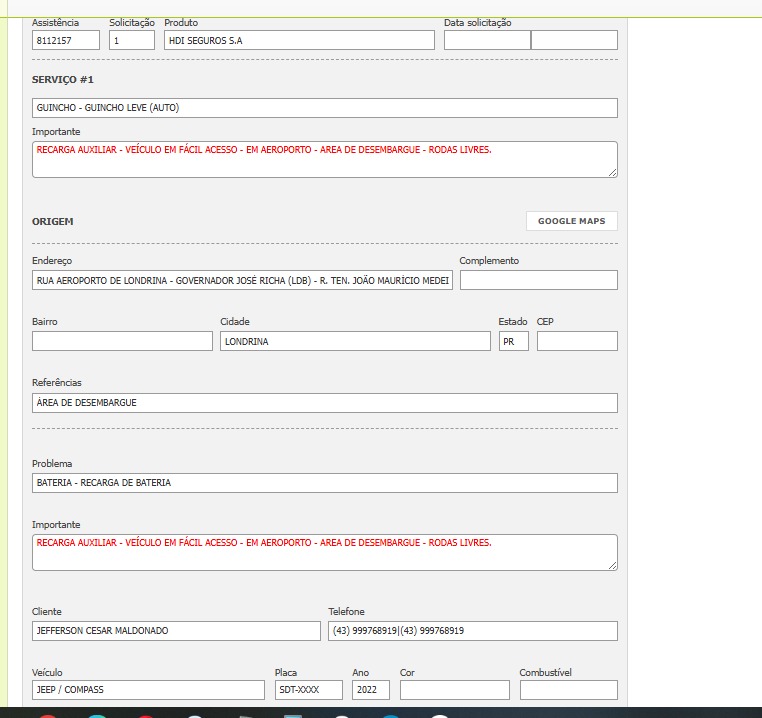Screen dimensions: 762x718
Task: Click the Cliente name field
Action: click(x=176, y=631)
